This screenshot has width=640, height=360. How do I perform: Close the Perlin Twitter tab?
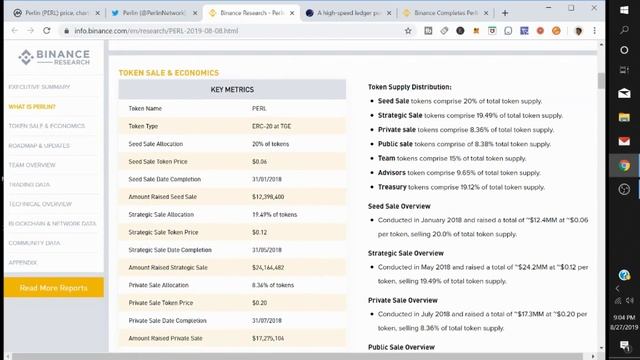195,13
